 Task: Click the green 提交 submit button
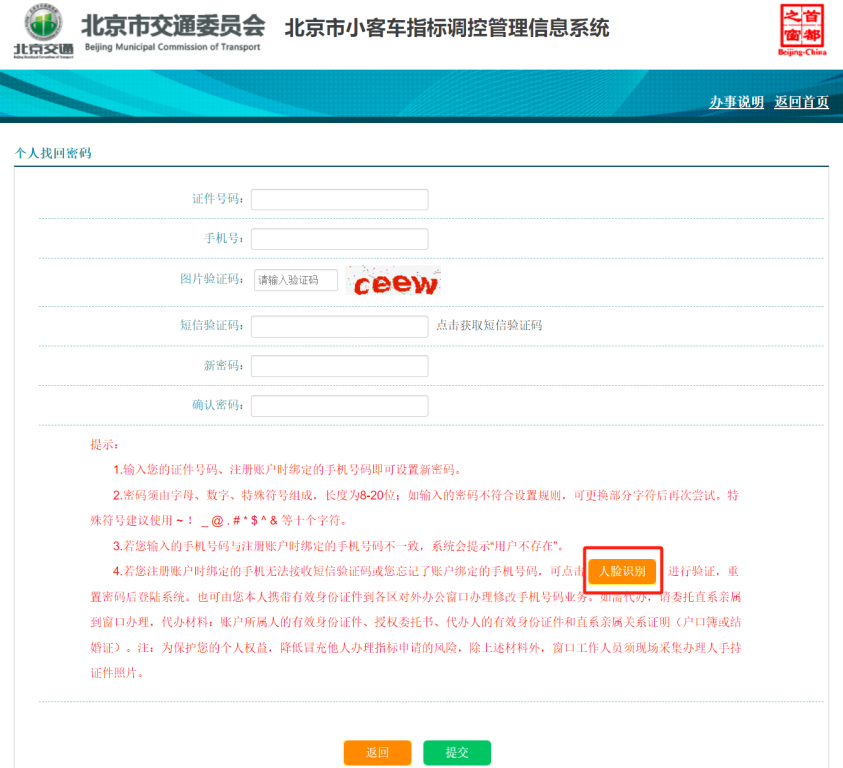[456, 752]
